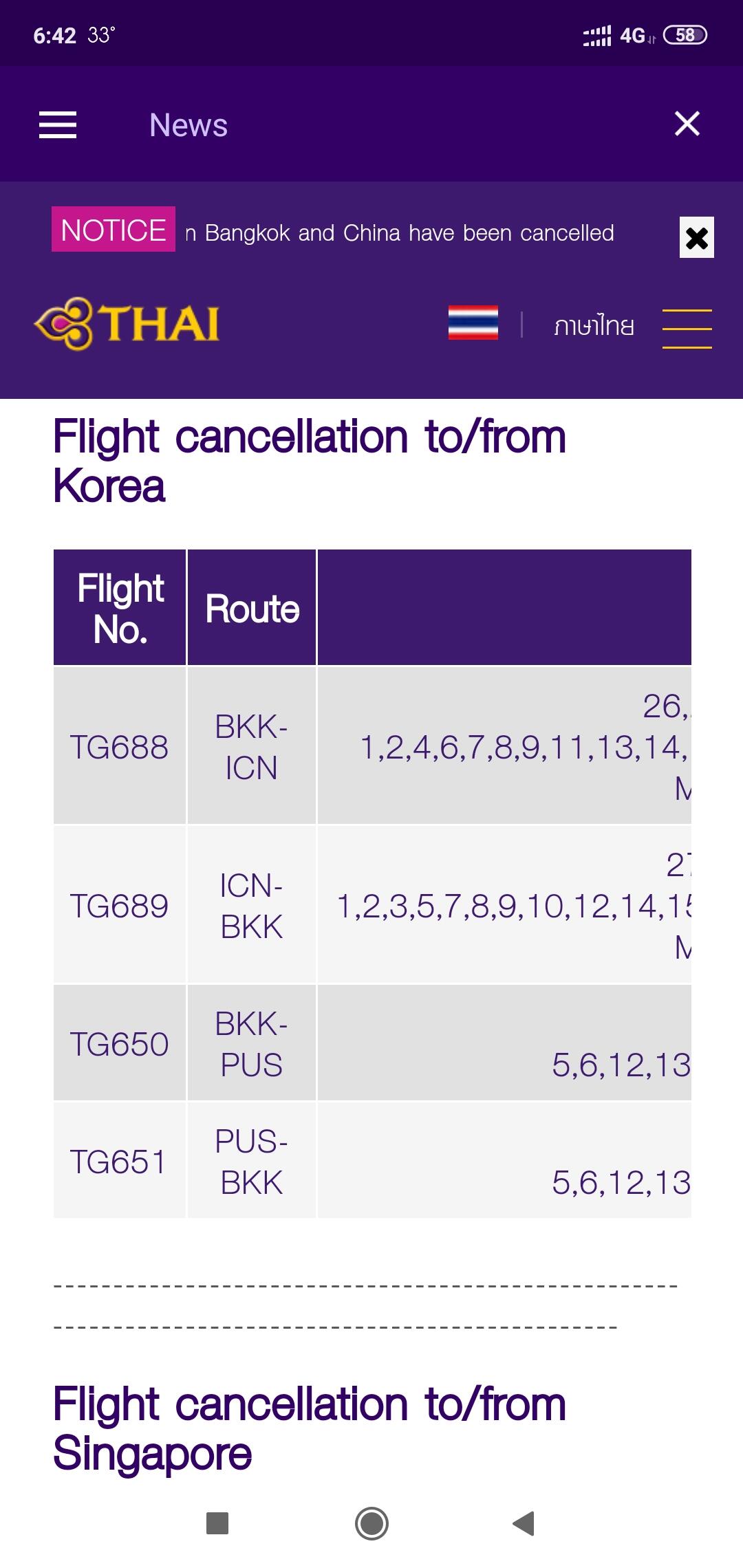Tap the Android back navigation button
The height and width of the screenshot is (1568, 743).
[524, 1523]
